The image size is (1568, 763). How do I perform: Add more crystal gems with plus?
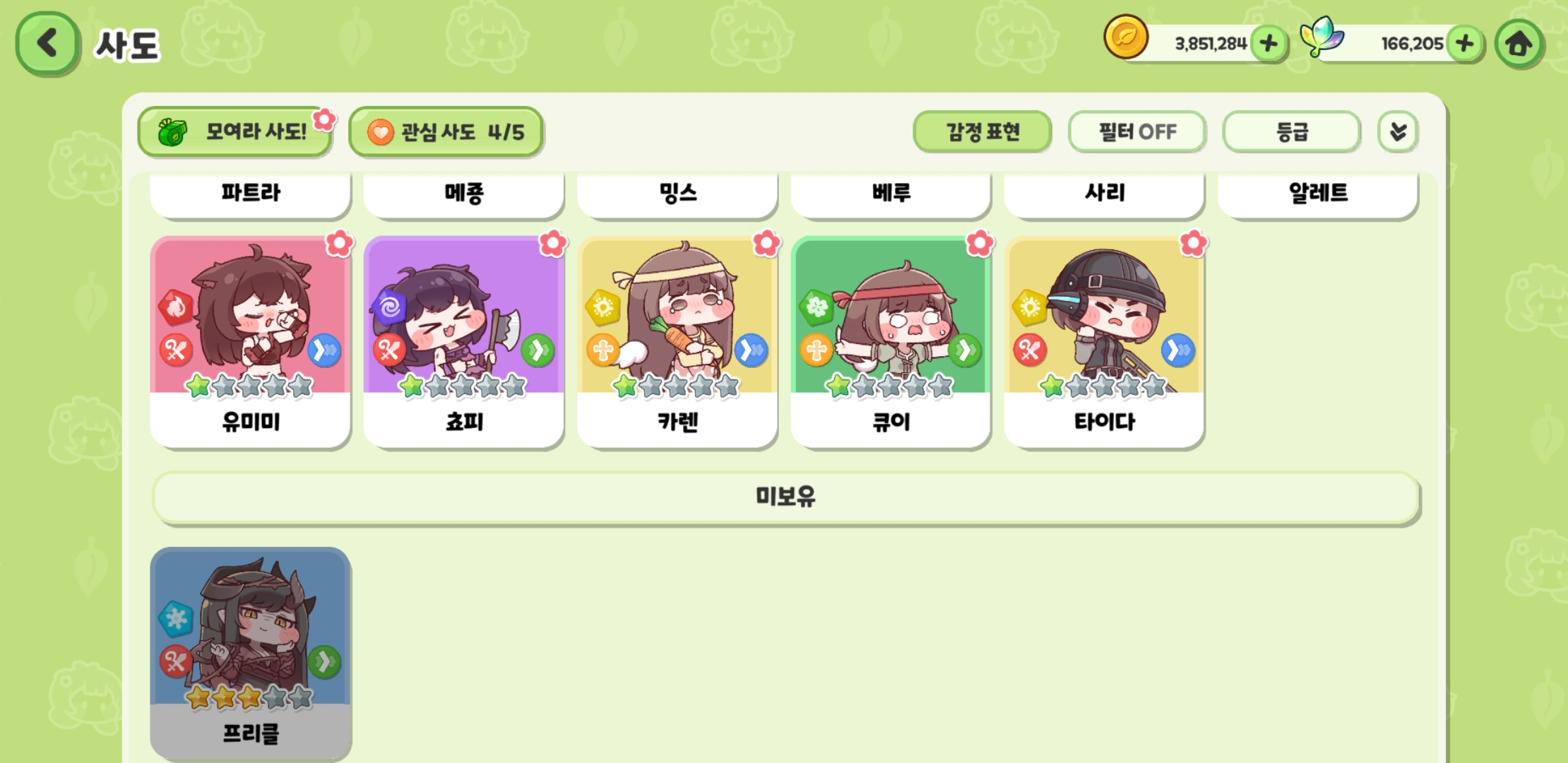1464,44
